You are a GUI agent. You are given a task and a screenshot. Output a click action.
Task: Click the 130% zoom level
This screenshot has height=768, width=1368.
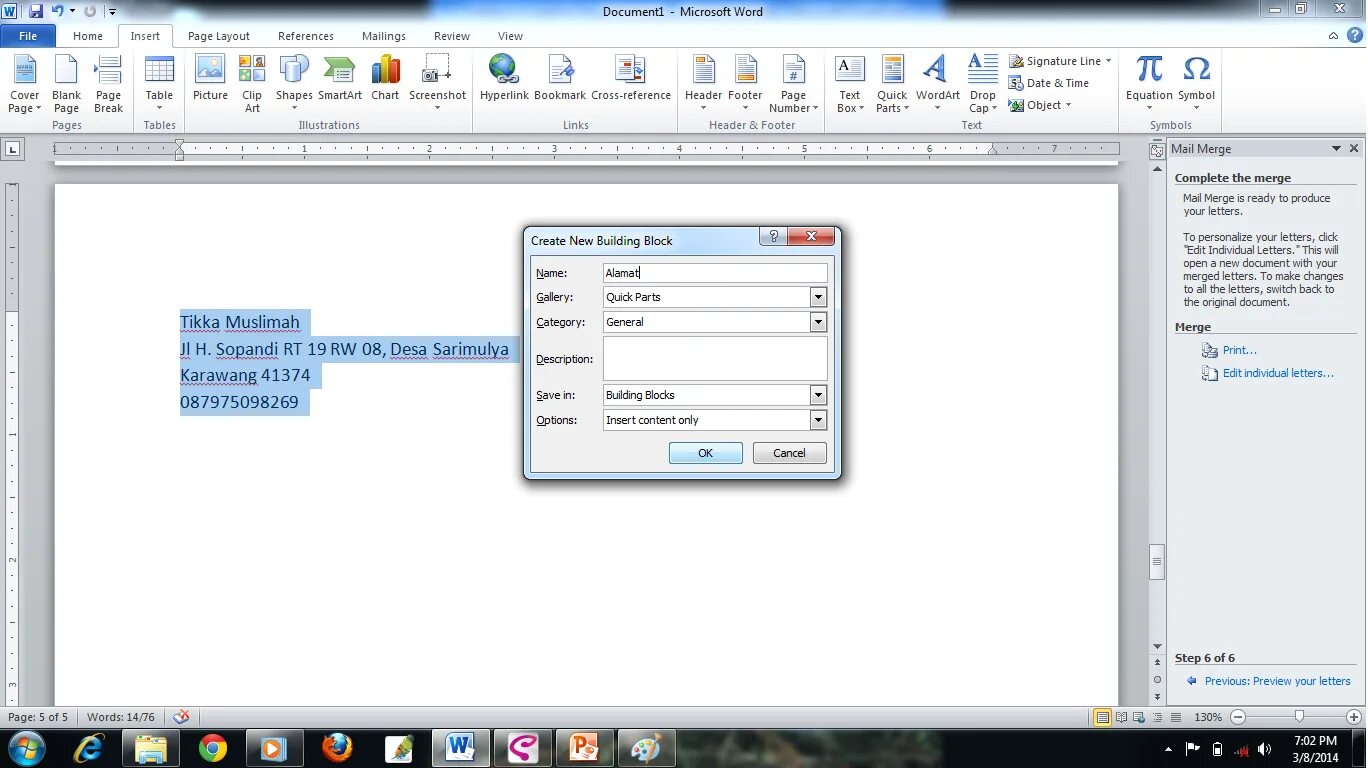(1208, 717)
